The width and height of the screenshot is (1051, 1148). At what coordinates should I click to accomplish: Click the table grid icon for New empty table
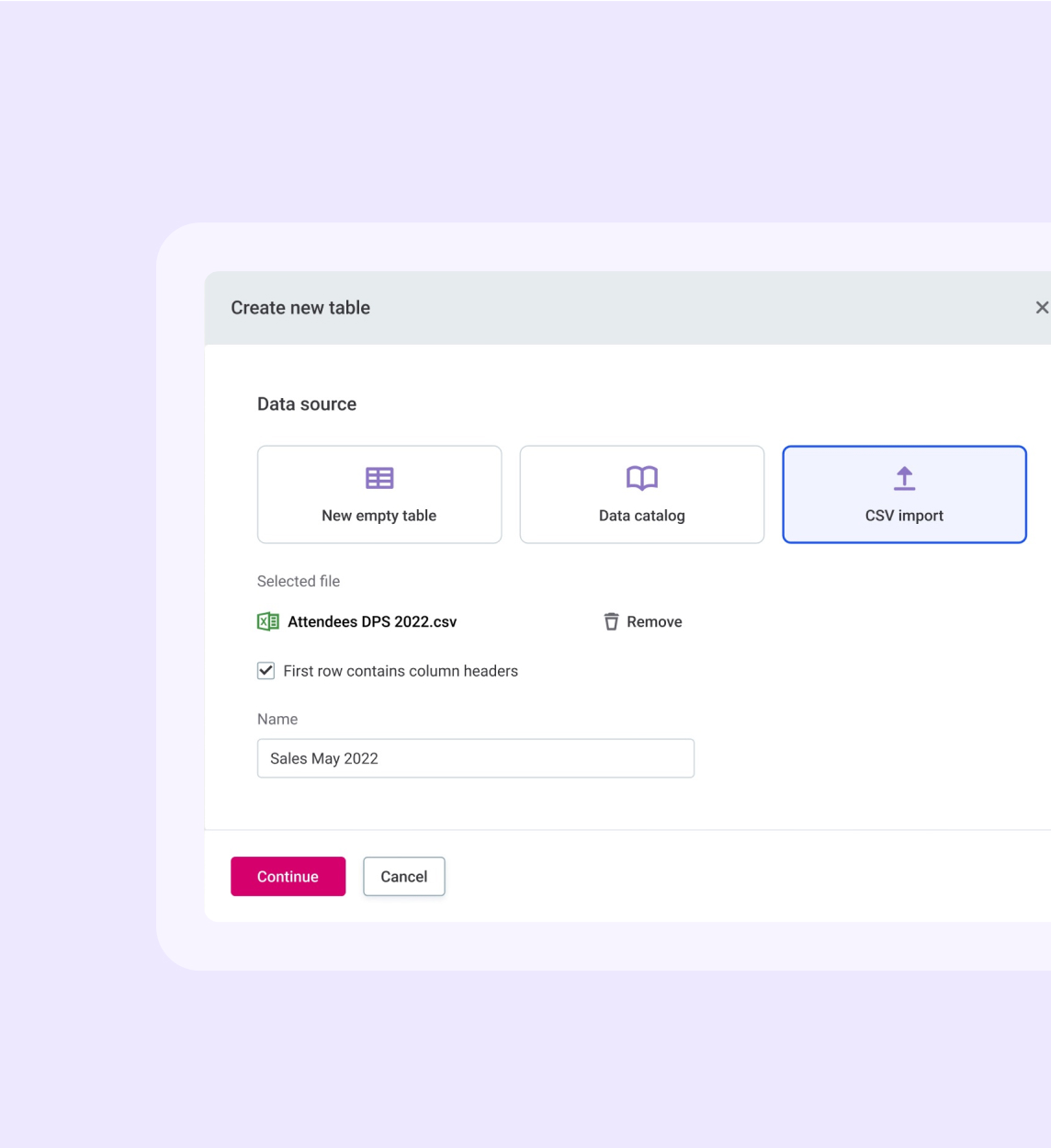point(379,478)
